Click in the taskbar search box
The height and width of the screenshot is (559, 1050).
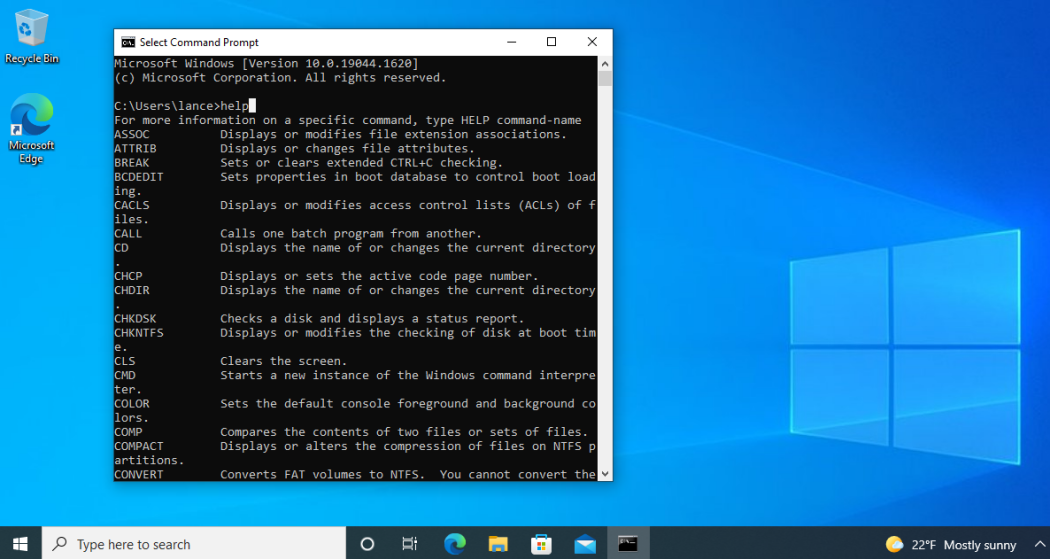point(194,544)
